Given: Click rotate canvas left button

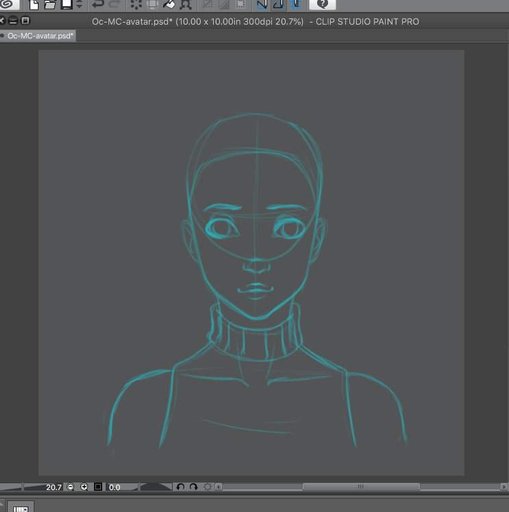Looking at the screenshot, I should click(181, 487).
